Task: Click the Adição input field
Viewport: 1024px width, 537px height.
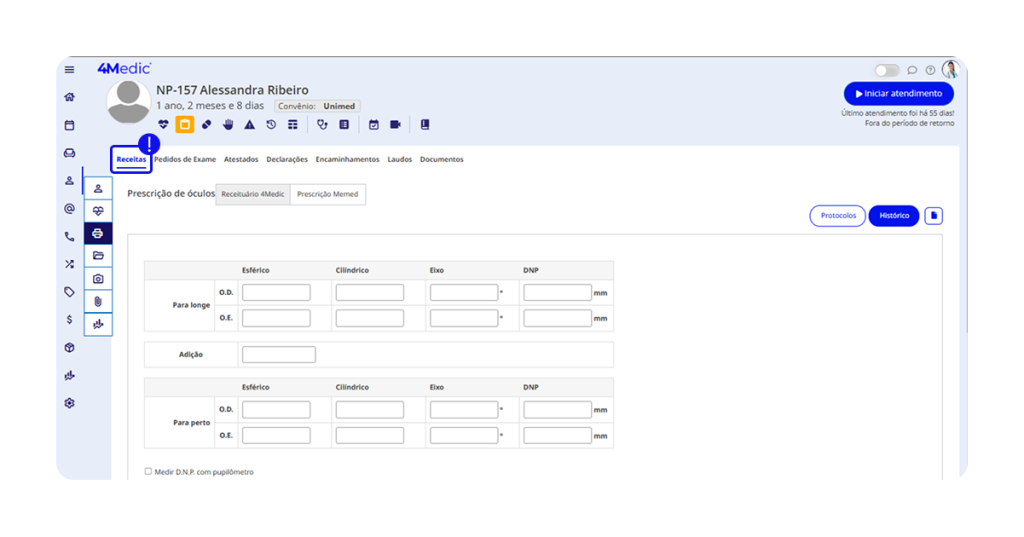Action: [279, 354]
